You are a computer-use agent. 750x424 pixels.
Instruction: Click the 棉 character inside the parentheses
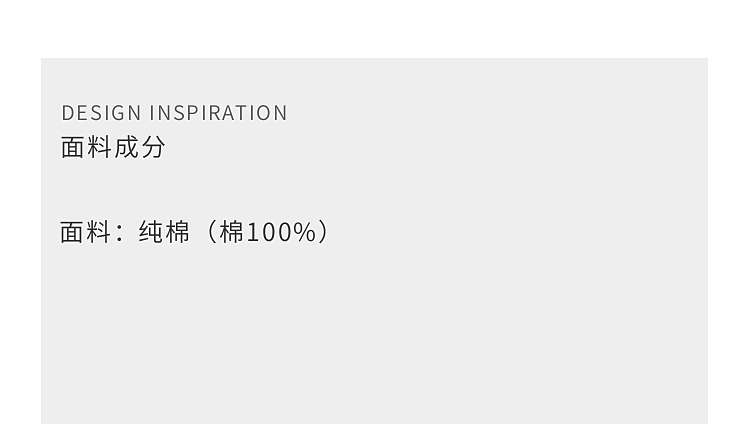231,232
